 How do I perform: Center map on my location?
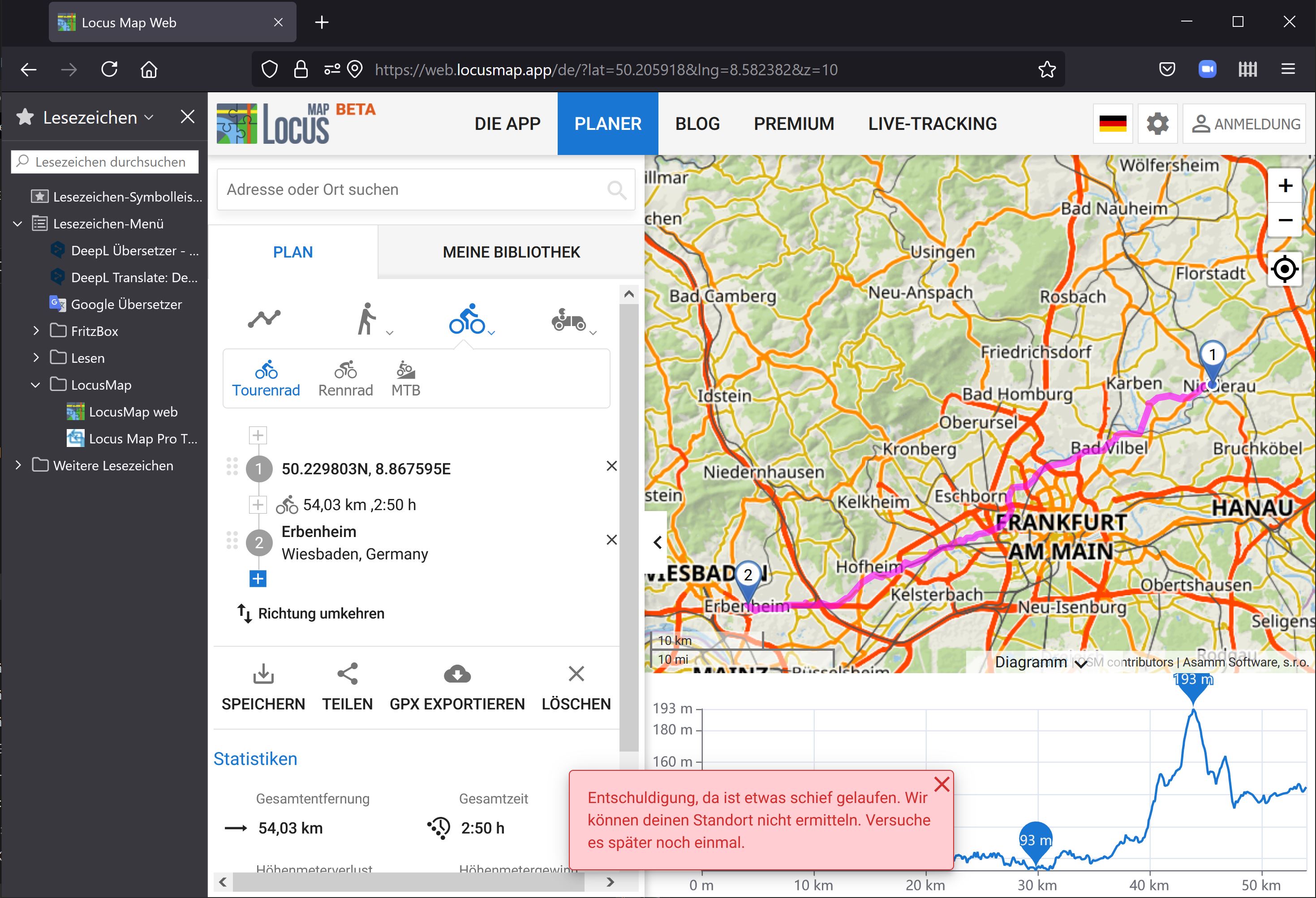pos(1284,268)
